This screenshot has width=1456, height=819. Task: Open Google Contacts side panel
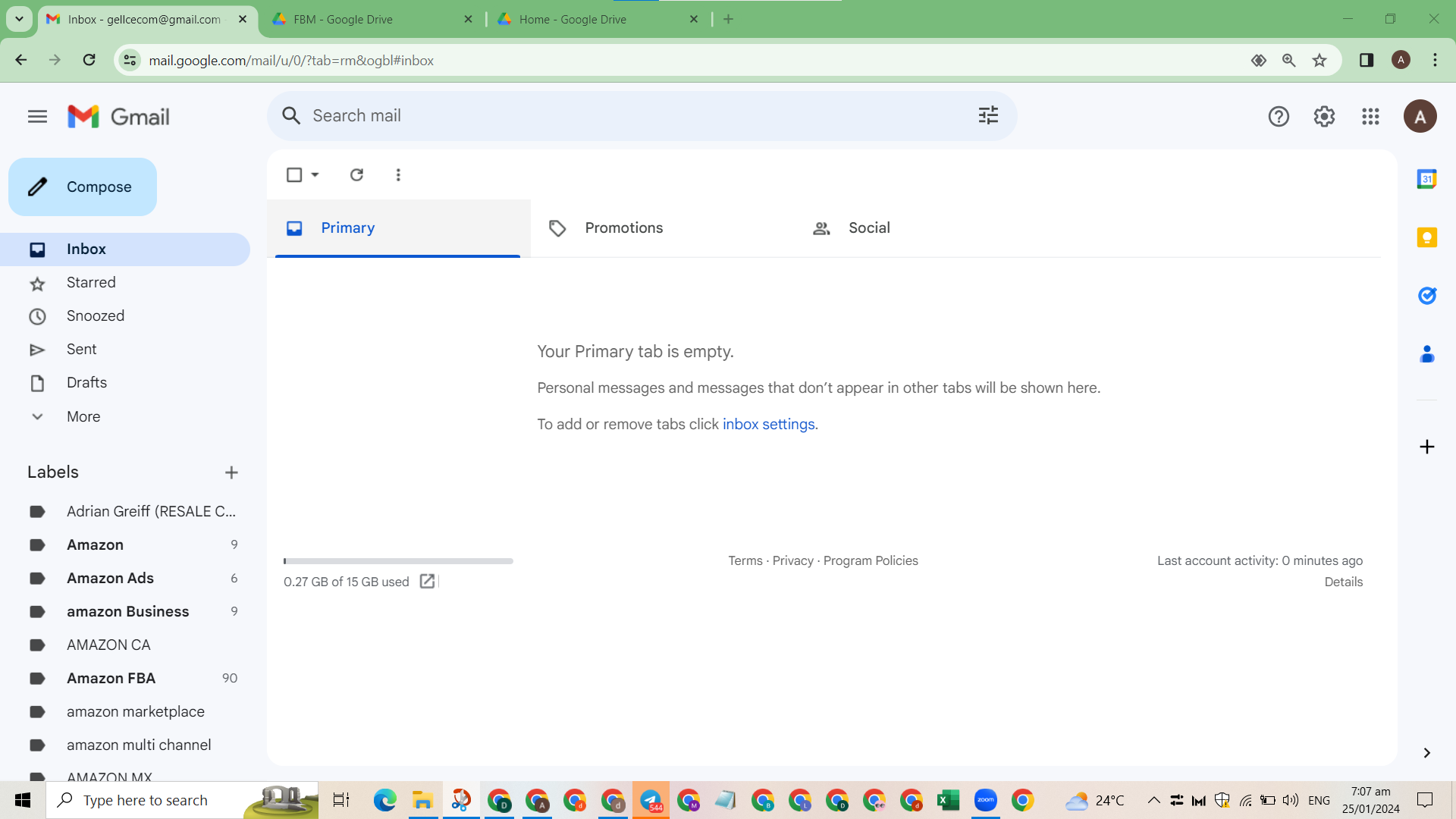point(1426,354)
